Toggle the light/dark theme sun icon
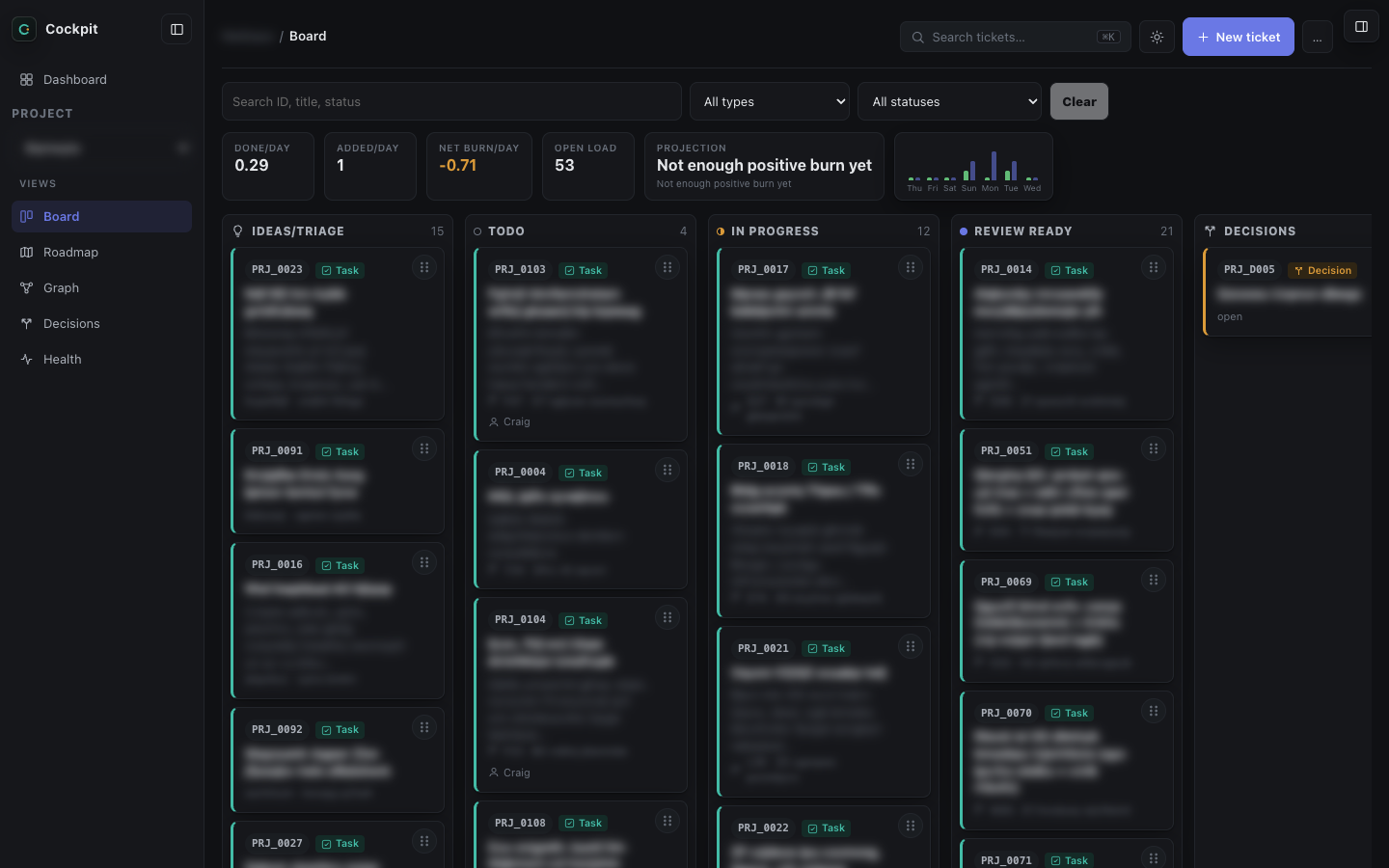Screen dimensions: 1389x868 click(1157, 37)
